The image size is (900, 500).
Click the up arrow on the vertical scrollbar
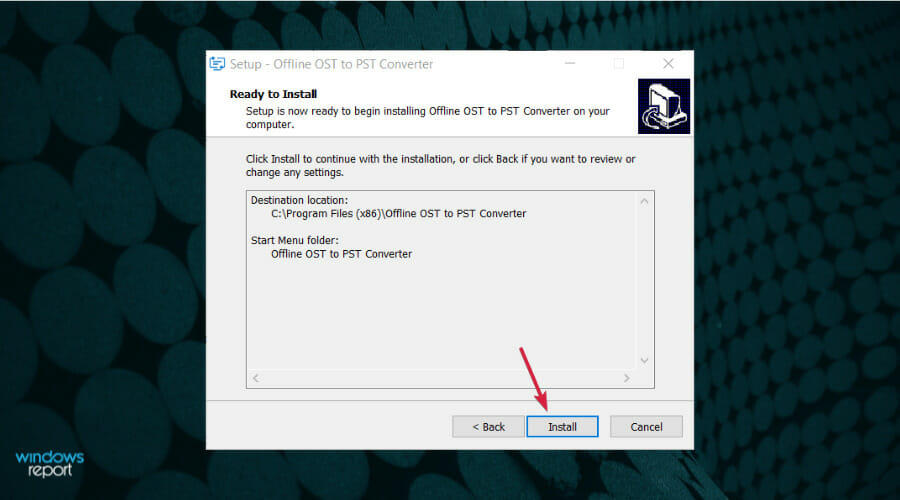coord(644,201)
